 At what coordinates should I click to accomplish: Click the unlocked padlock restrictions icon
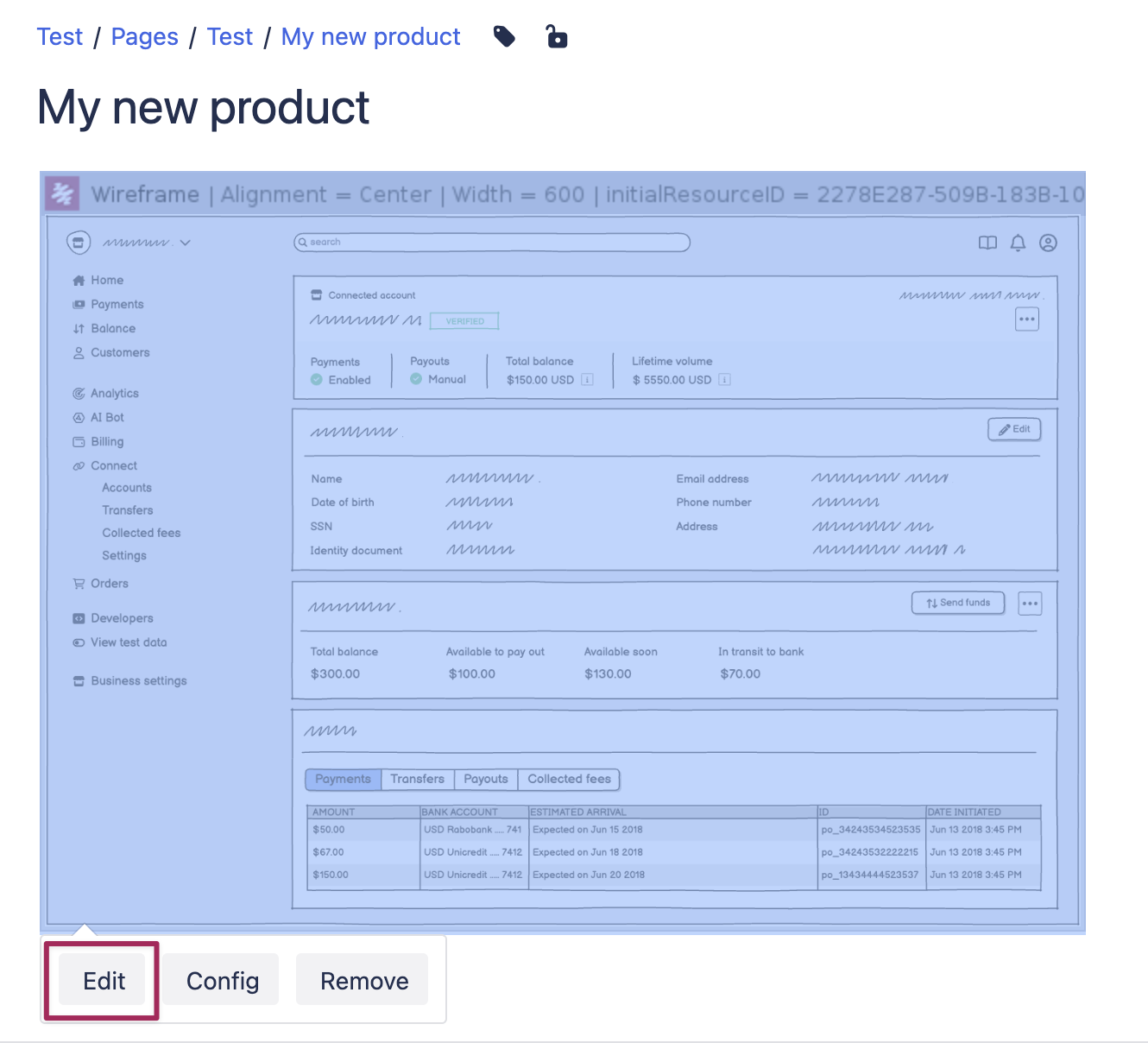pos(557,36)
